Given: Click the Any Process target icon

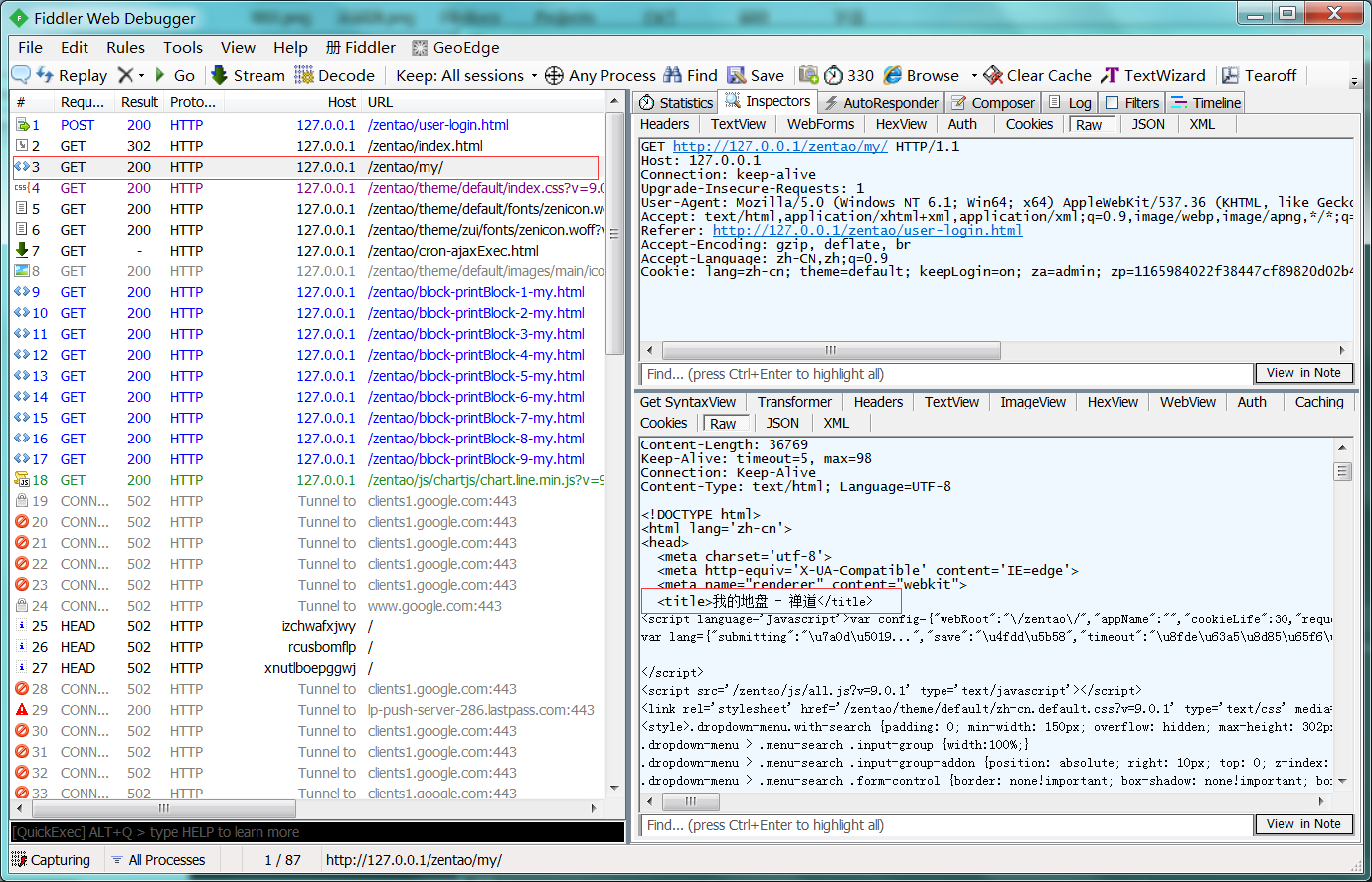Looking at the screenshot, I should (554, 75).
